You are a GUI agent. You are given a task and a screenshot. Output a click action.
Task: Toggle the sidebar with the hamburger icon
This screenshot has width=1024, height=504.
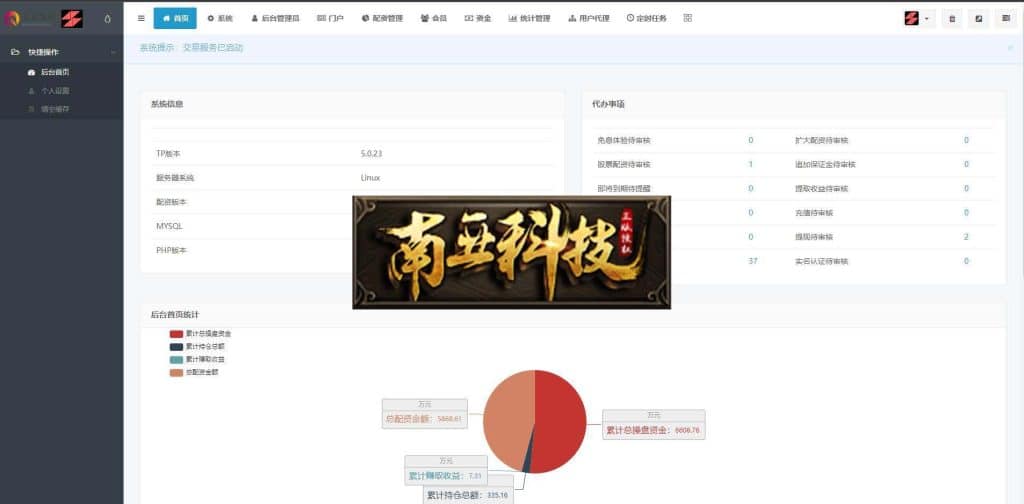[141, 18]
